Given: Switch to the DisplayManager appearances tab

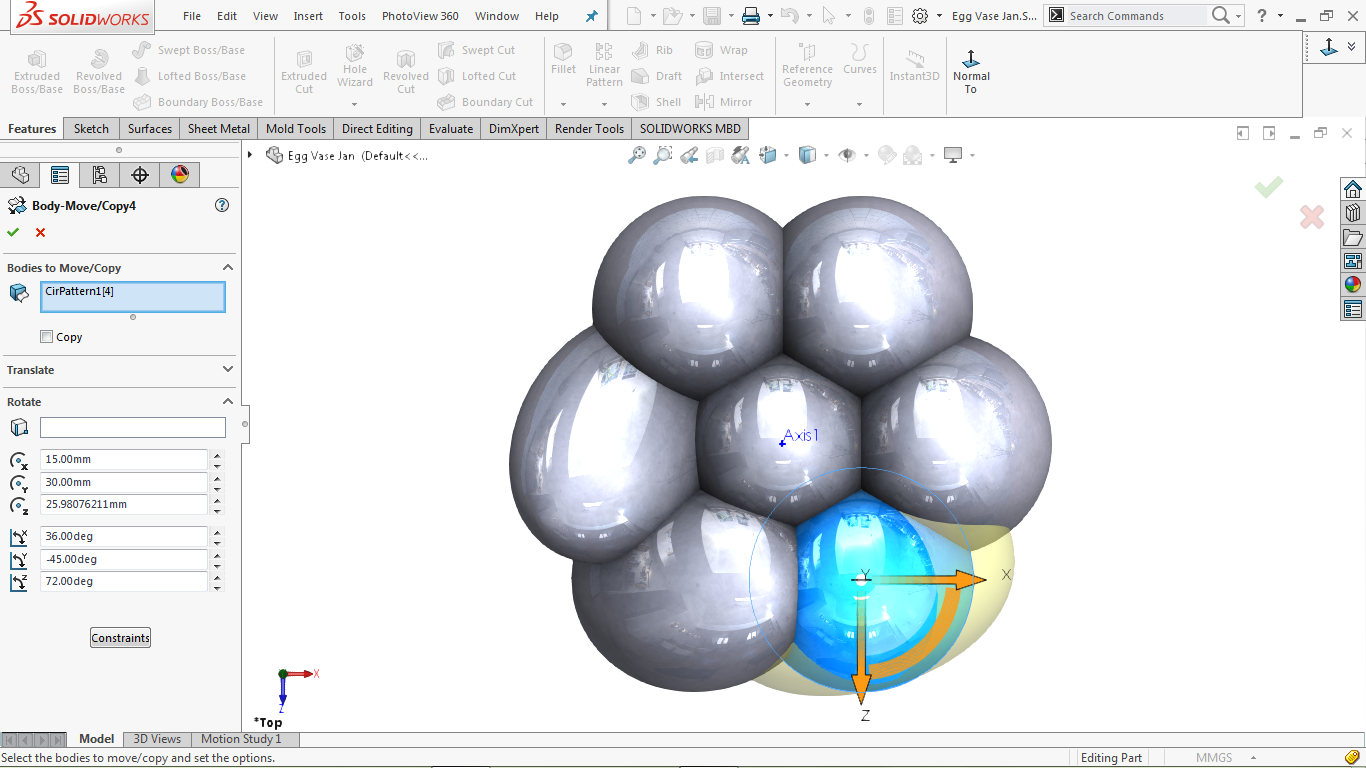Looking at the screenshot, I should point(178,174).
